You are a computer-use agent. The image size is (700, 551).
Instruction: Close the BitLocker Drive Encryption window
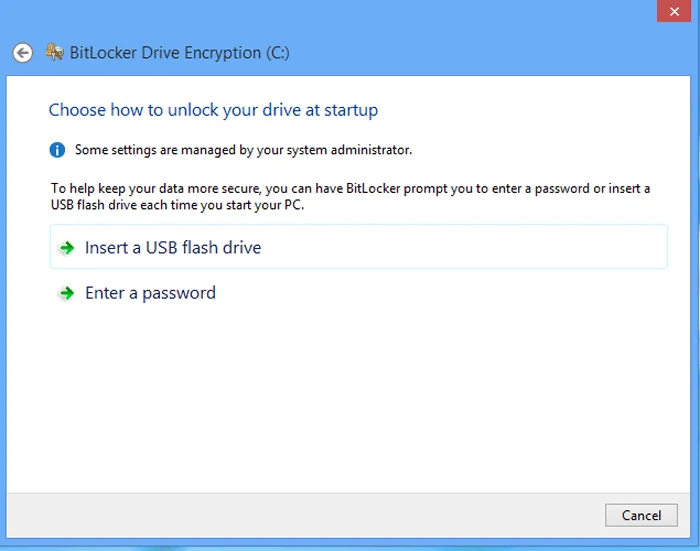click(674, 11)
